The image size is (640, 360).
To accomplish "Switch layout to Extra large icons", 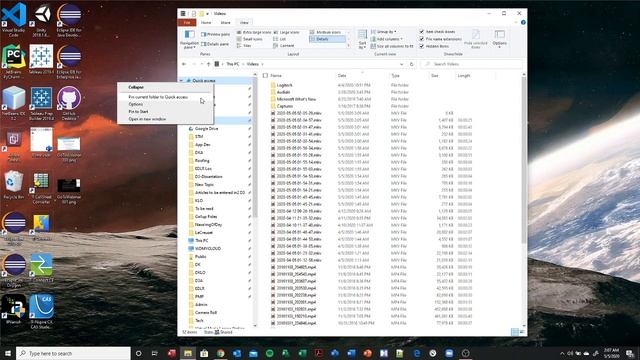I will 253,32.
